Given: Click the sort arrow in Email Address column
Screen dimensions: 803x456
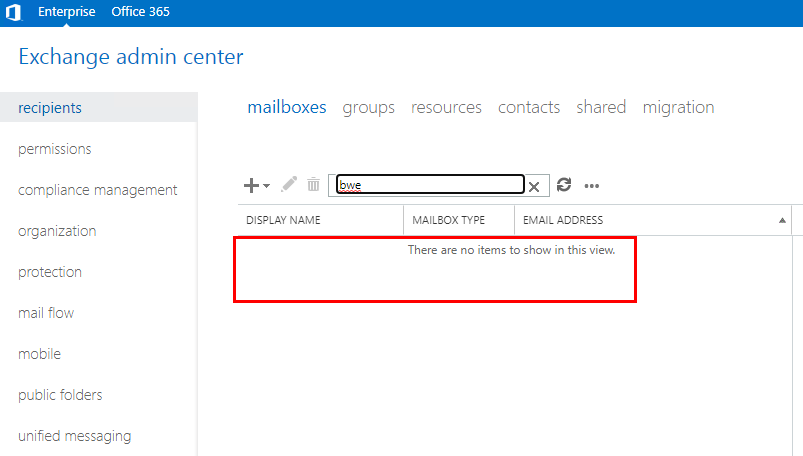Looking at the screenshot, I should [782, 220].
